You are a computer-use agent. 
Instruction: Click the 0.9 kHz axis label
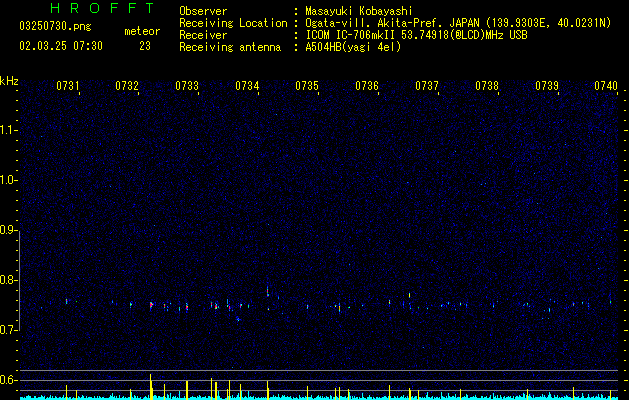pos(7,230)
